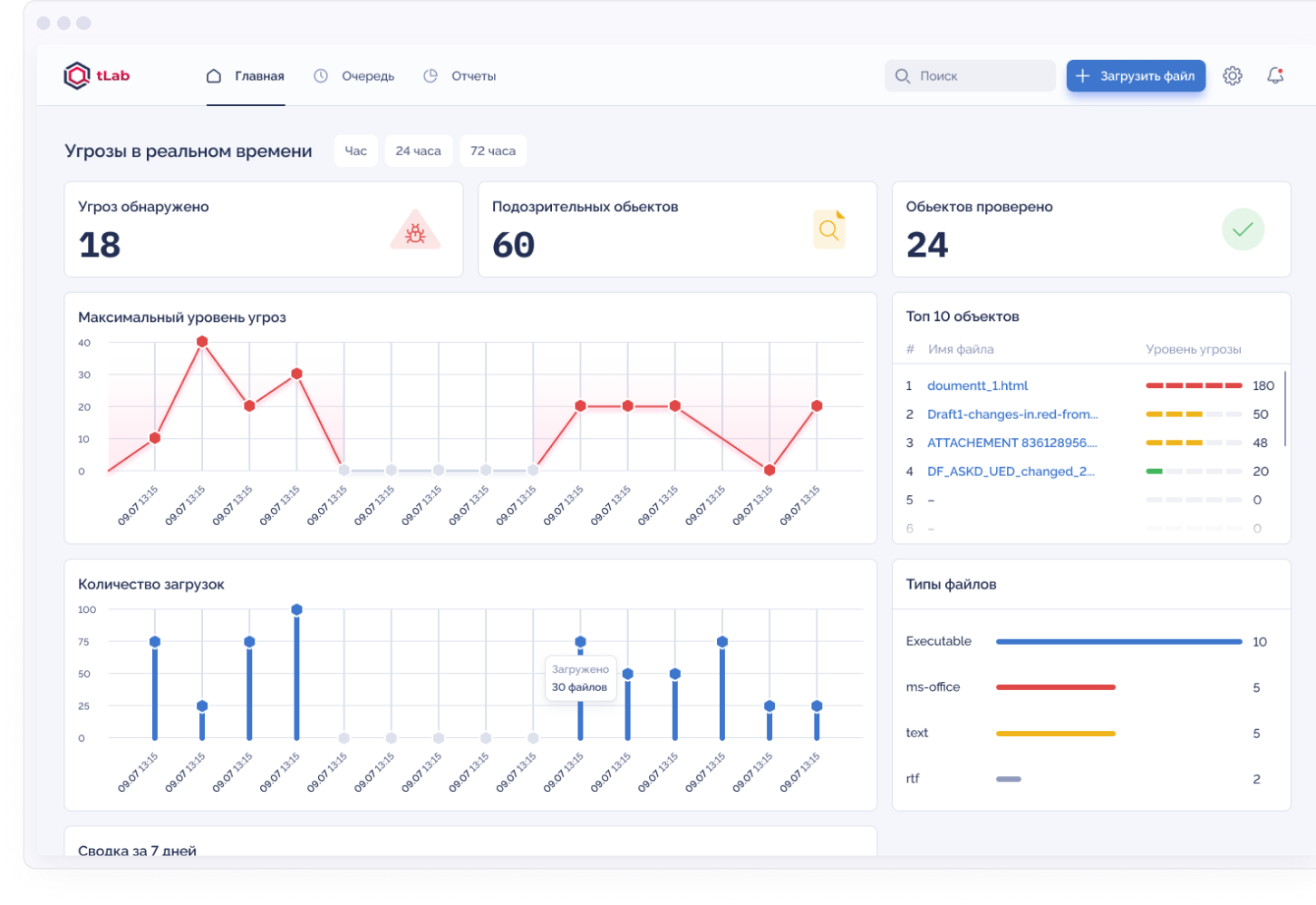Select the 72 часа time range
Viewport: 1316px width, 905px height.
click(492, 151)
